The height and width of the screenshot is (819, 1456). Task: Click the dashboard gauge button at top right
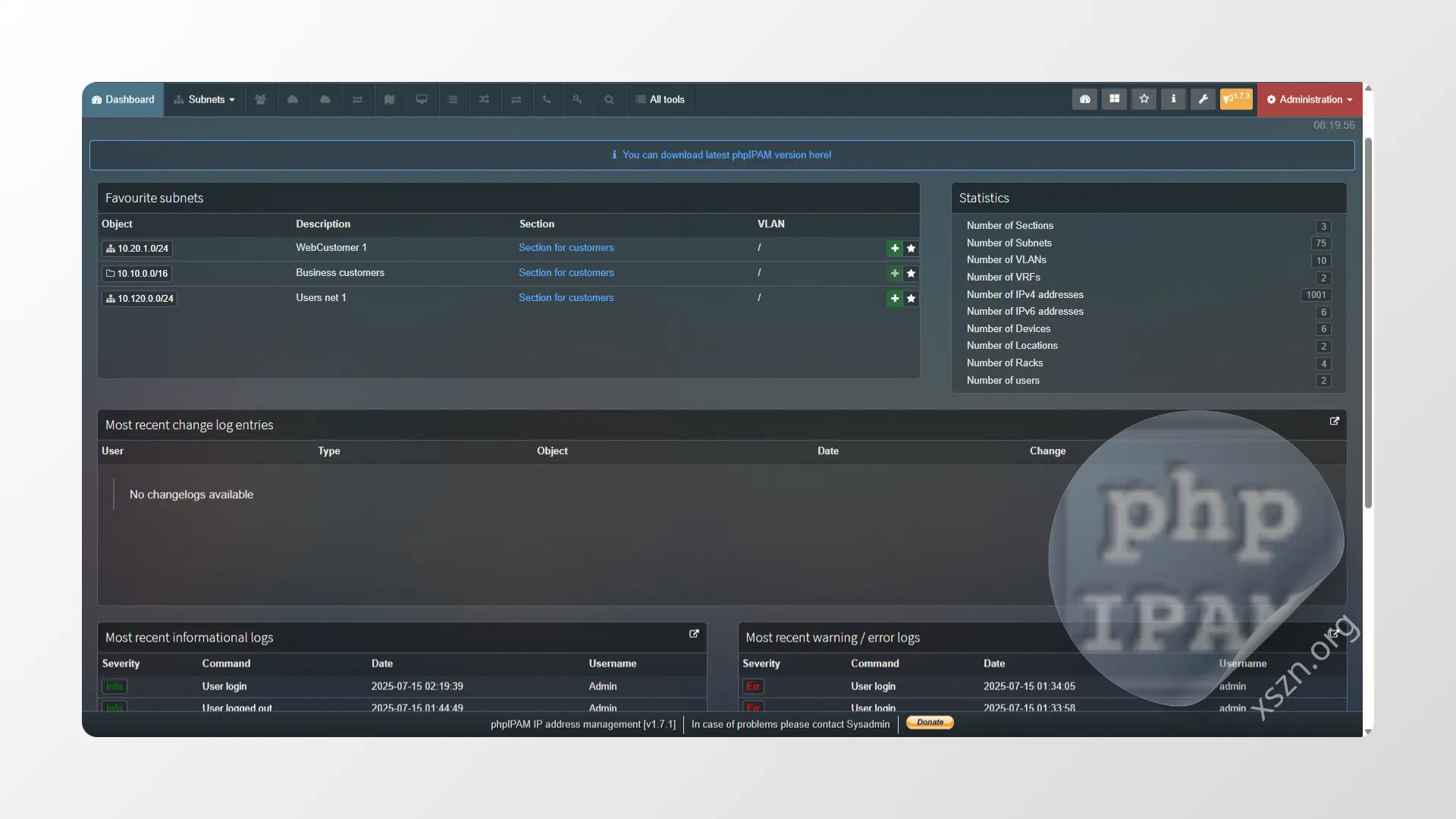(x=1084, y=99)
